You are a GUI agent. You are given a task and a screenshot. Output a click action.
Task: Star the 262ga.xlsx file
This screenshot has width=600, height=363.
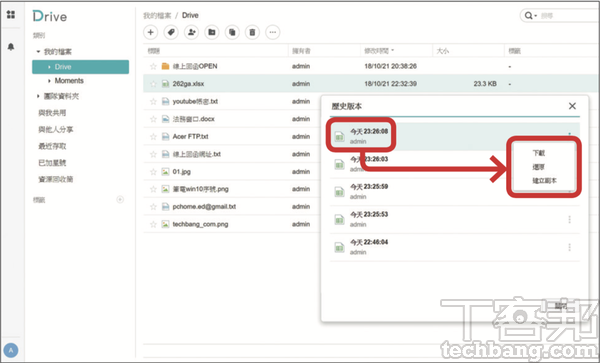click(x=153, y=84)
